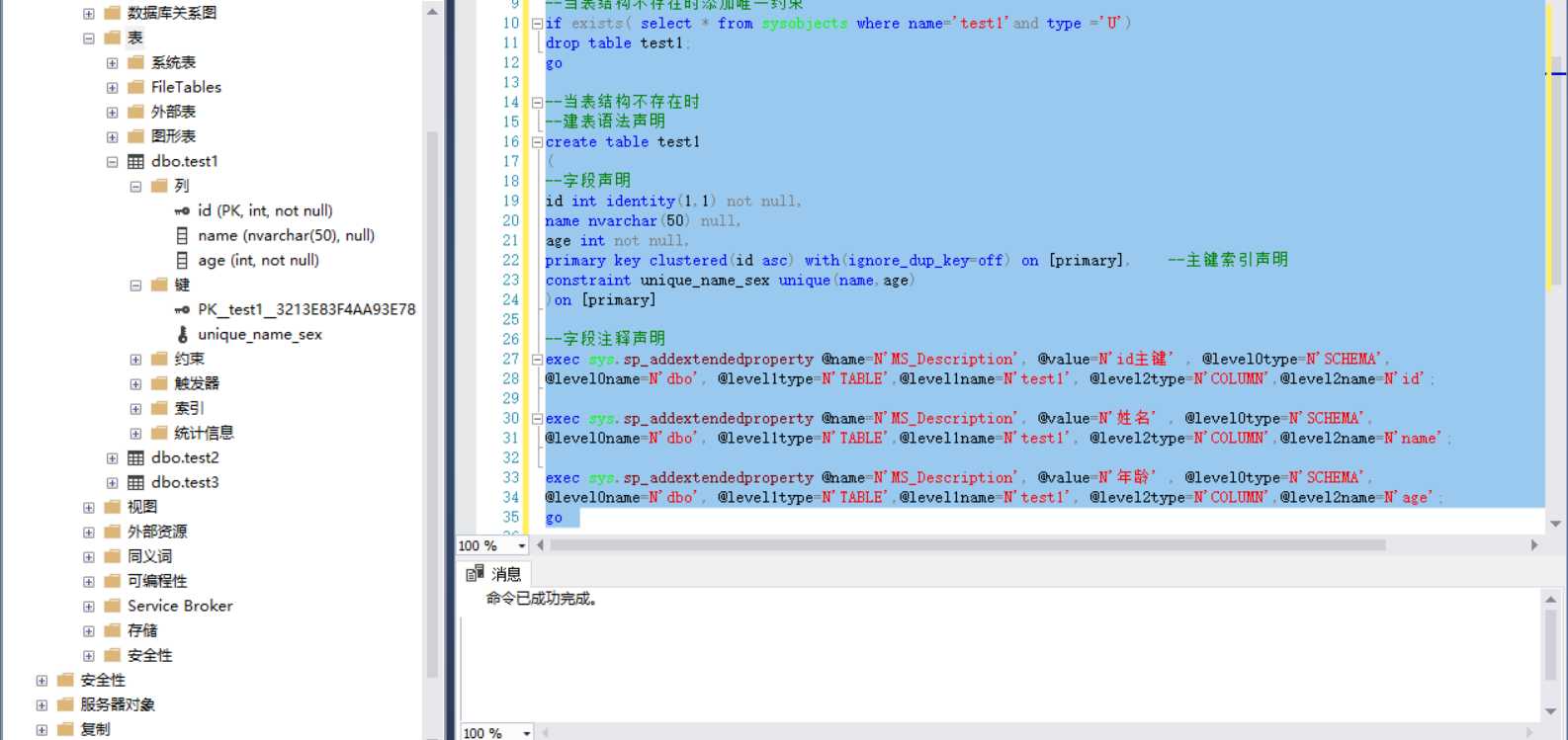Collapse the create table region at line 16
The height and width of the screenshot is (740, 1568).
click(537, 141)
